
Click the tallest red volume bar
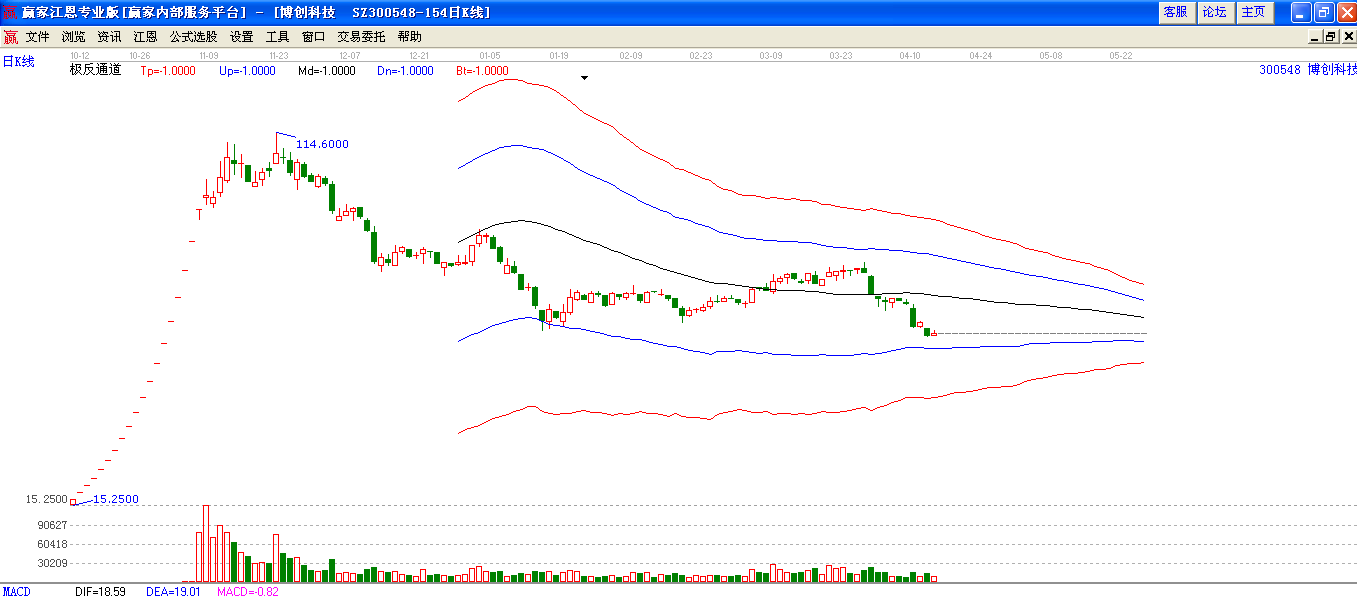(206, 543)
